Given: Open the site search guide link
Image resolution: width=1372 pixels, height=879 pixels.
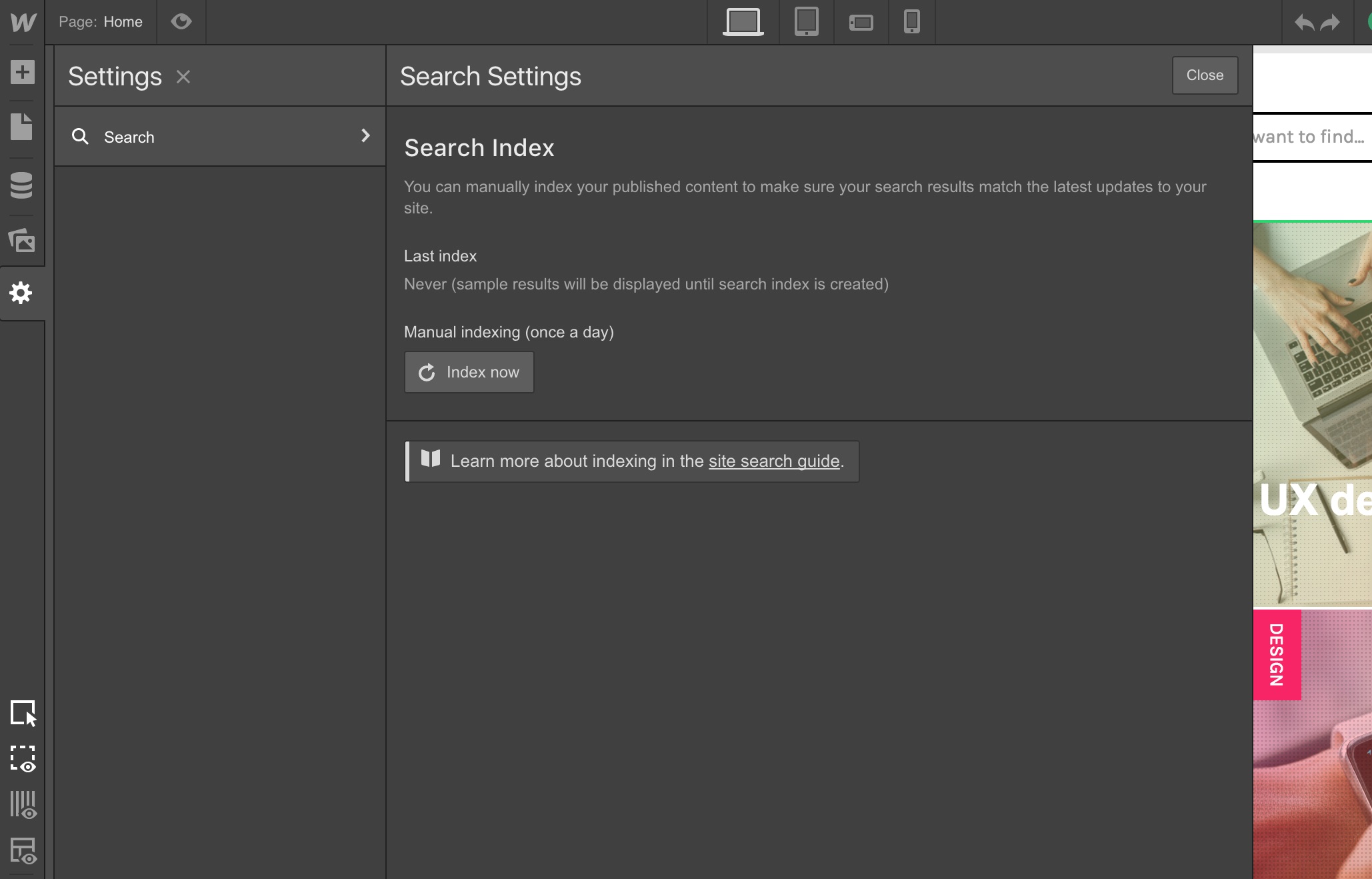Looking at the screenshot, I should point(773,461).
